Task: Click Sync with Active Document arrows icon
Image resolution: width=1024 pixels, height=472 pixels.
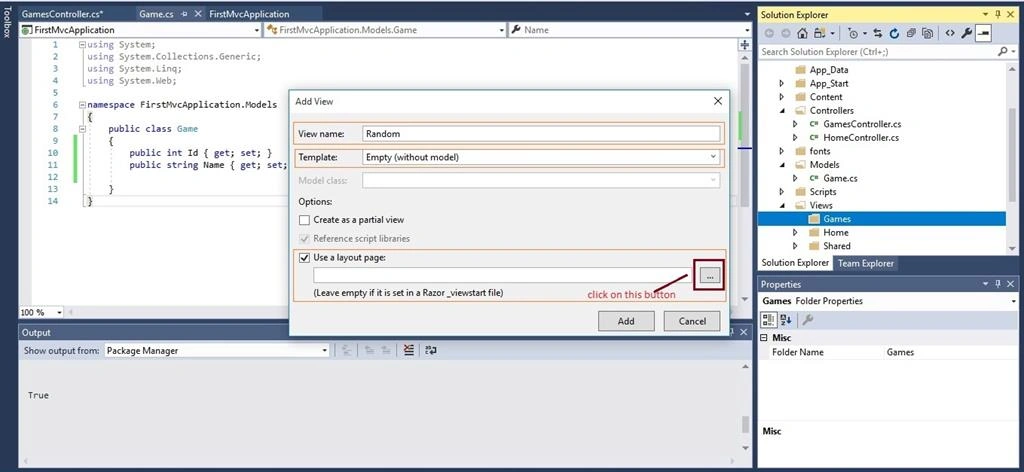Action: [878, 33]
